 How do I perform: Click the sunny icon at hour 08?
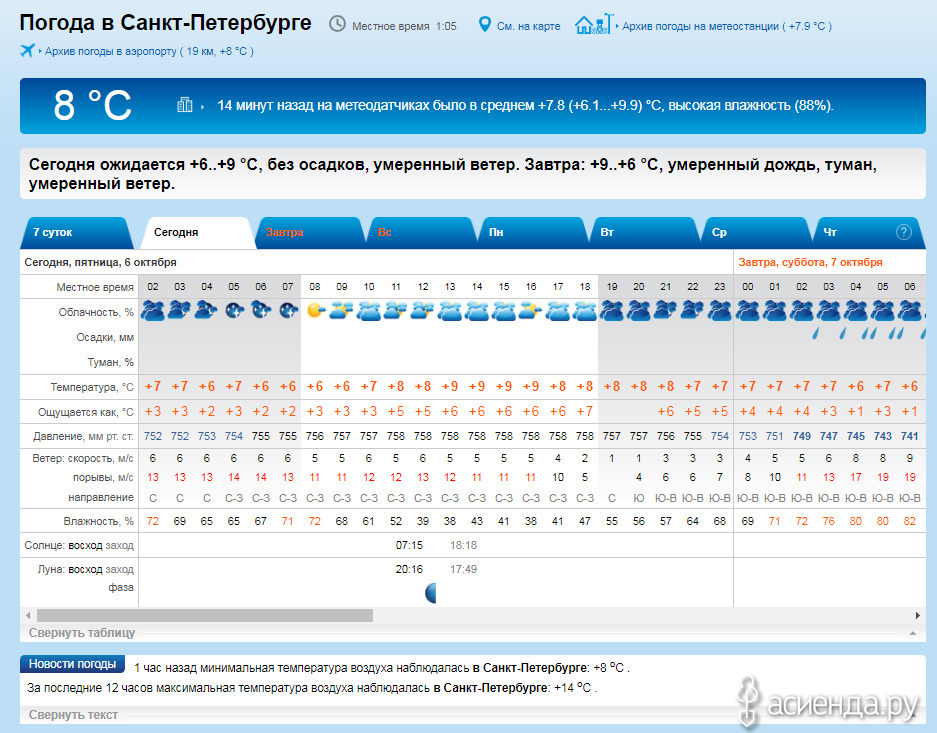click(315, 311)
